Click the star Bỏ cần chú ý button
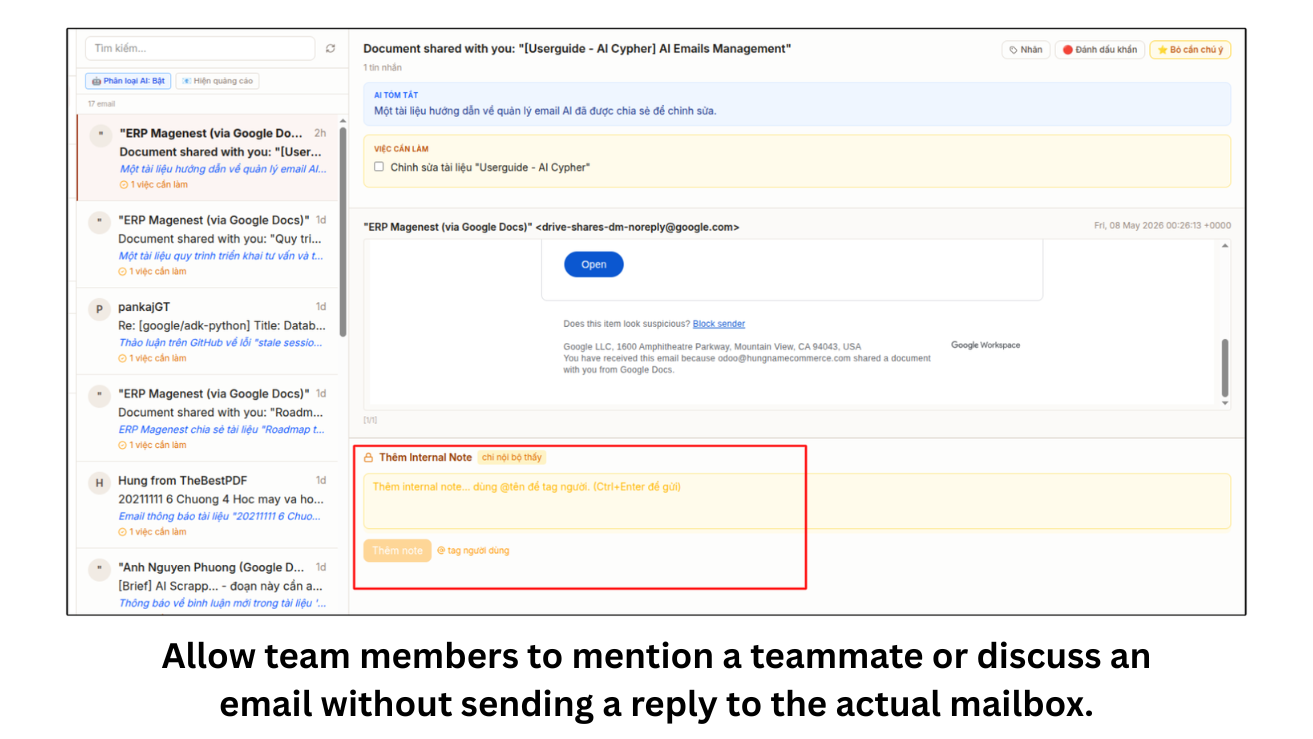Screen dimensions: 1313x739 pos(1190,50)
